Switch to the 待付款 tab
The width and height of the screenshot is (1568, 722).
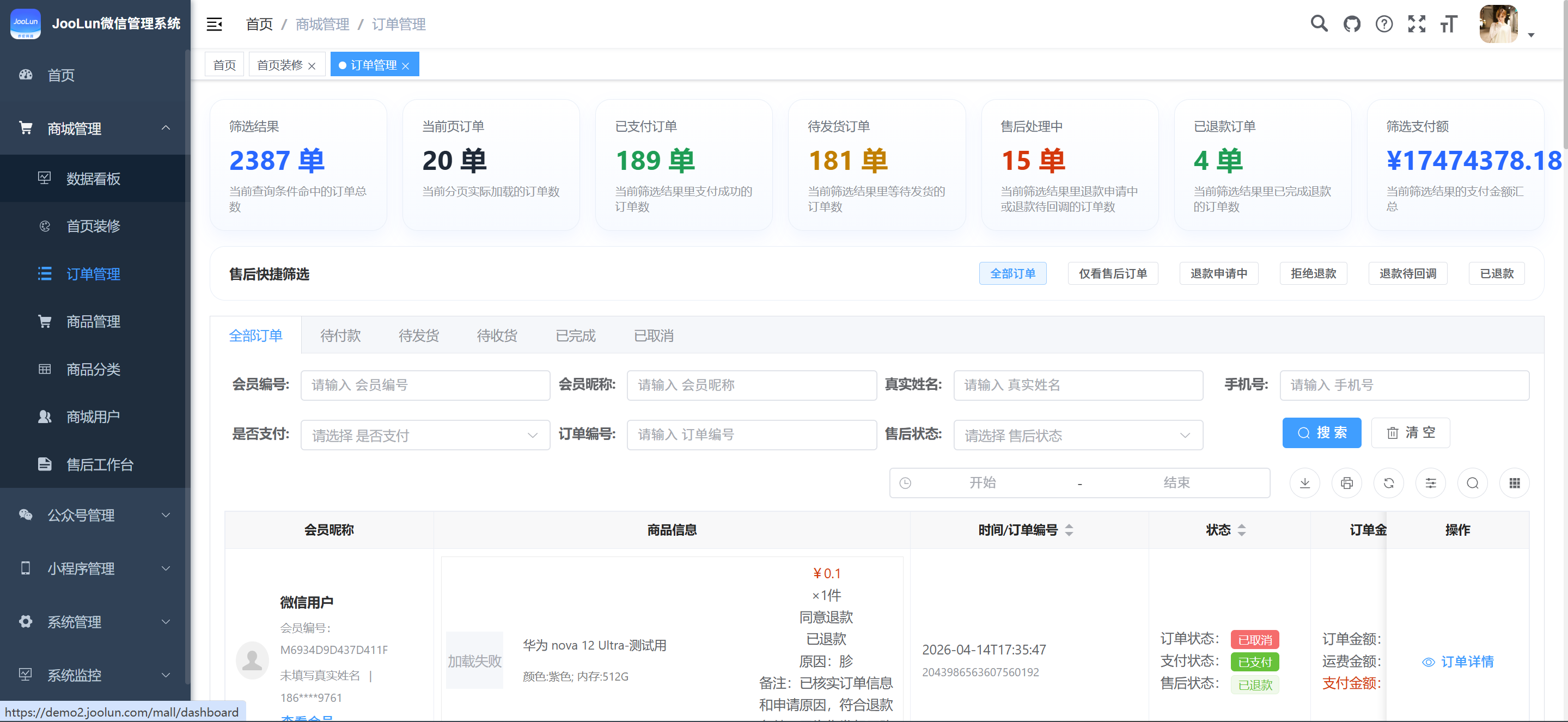[340, 335]
